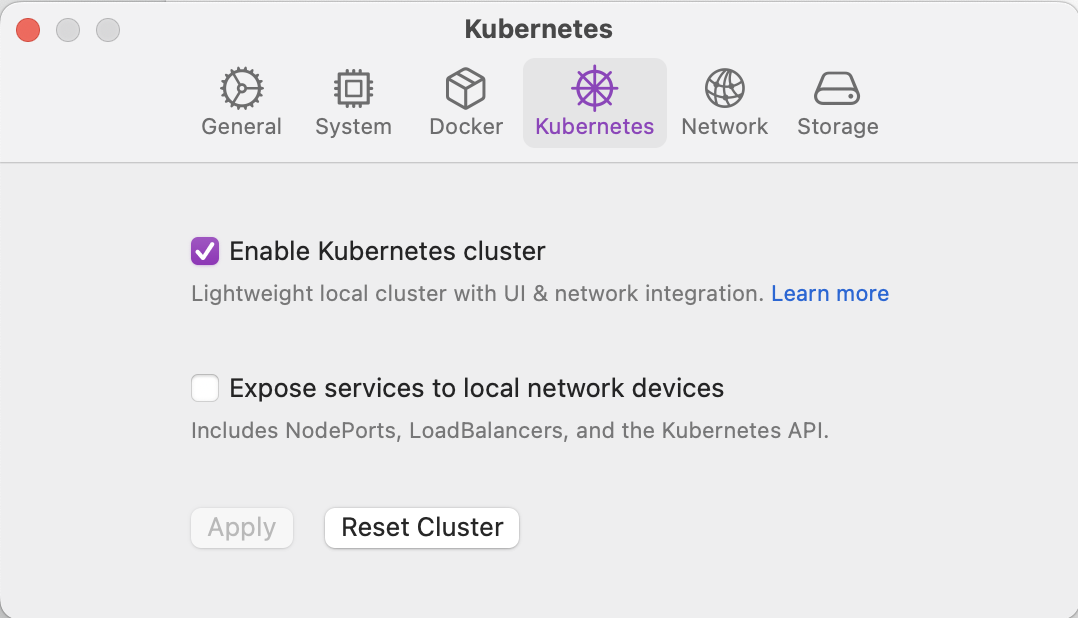Viewport: 1078px width, 618px height.
Task: Click "Expose services to local network devices" text
Action: point(476,388)
